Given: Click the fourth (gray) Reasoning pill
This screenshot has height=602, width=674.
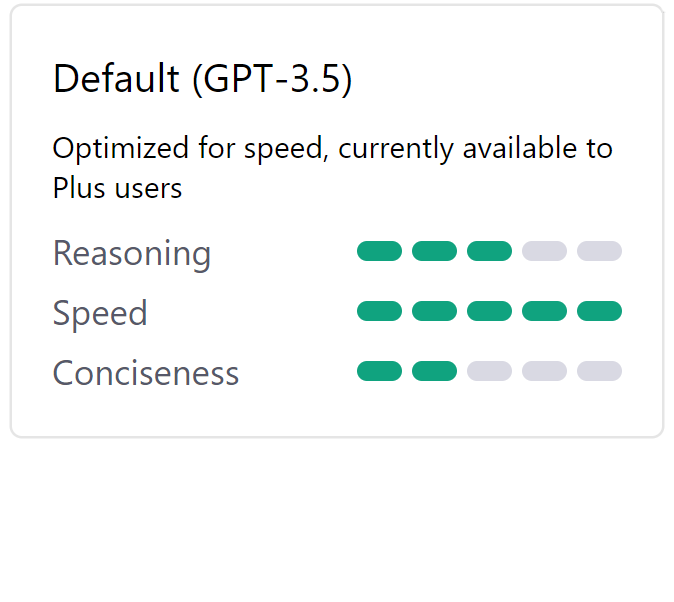Looking at the screenshot, I should tap(544, 251).
